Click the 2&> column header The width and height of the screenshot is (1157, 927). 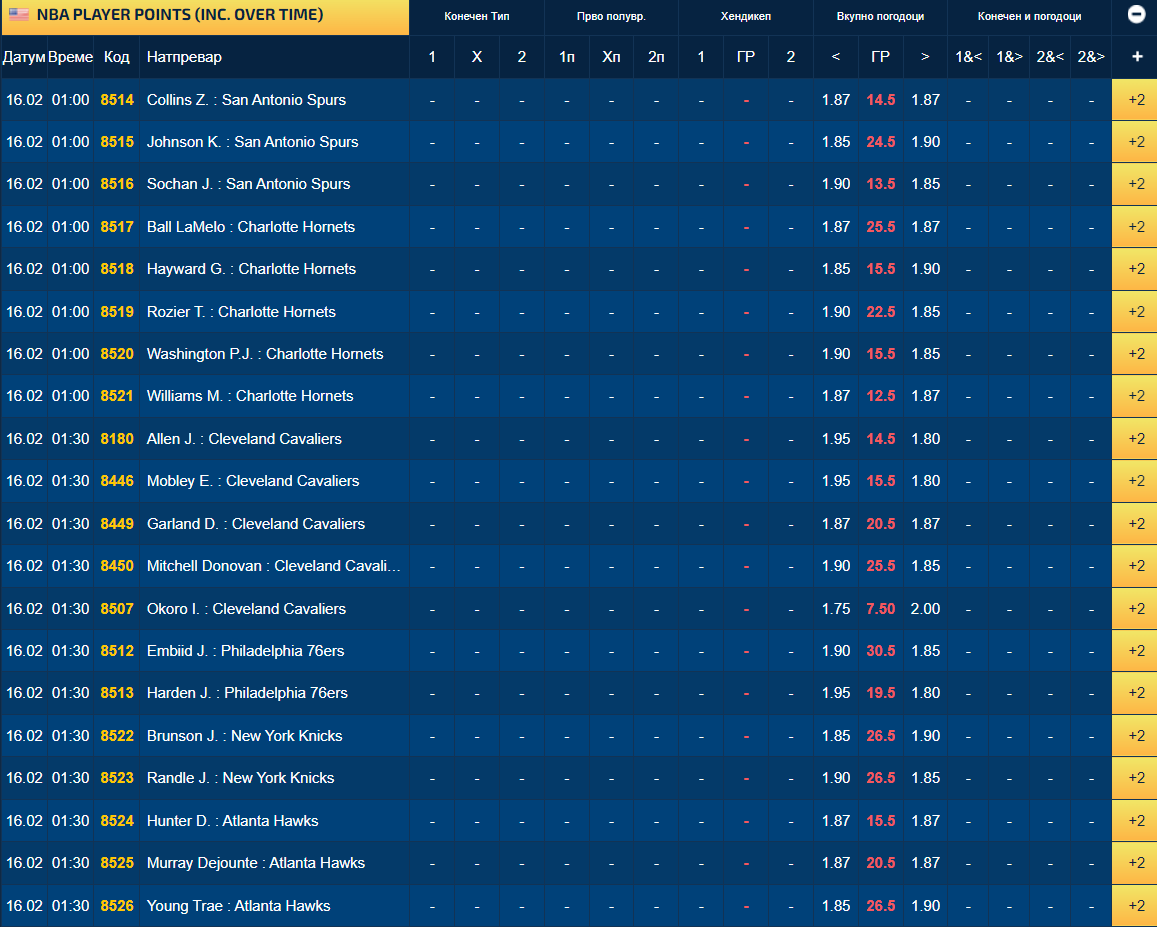(1091, 57)
